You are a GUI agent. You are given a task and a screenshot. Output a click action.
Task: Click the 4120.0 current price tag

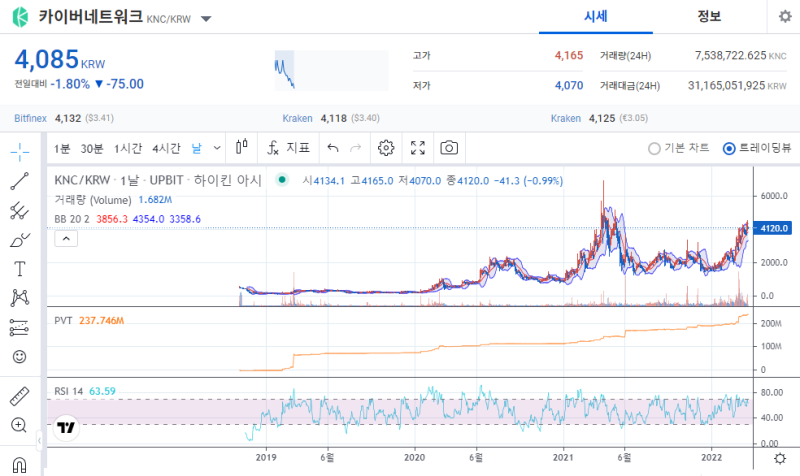click(x=773, y=228)
